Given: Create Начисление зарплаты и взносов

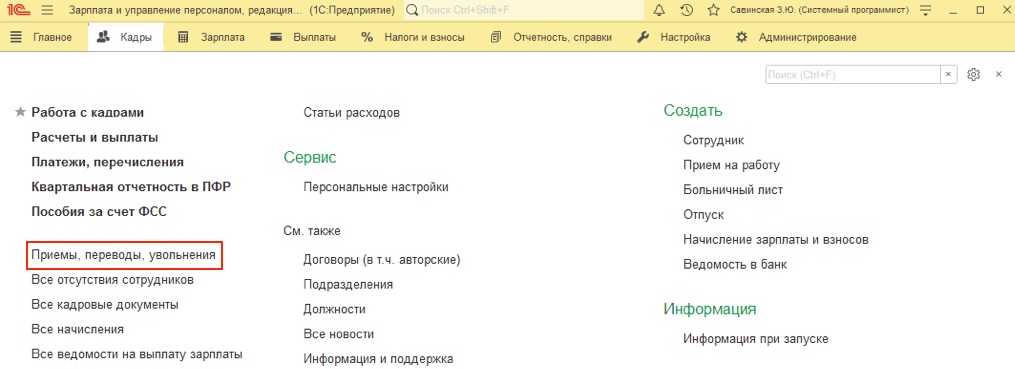Looking at the screenshot, I should click(775, 240).
